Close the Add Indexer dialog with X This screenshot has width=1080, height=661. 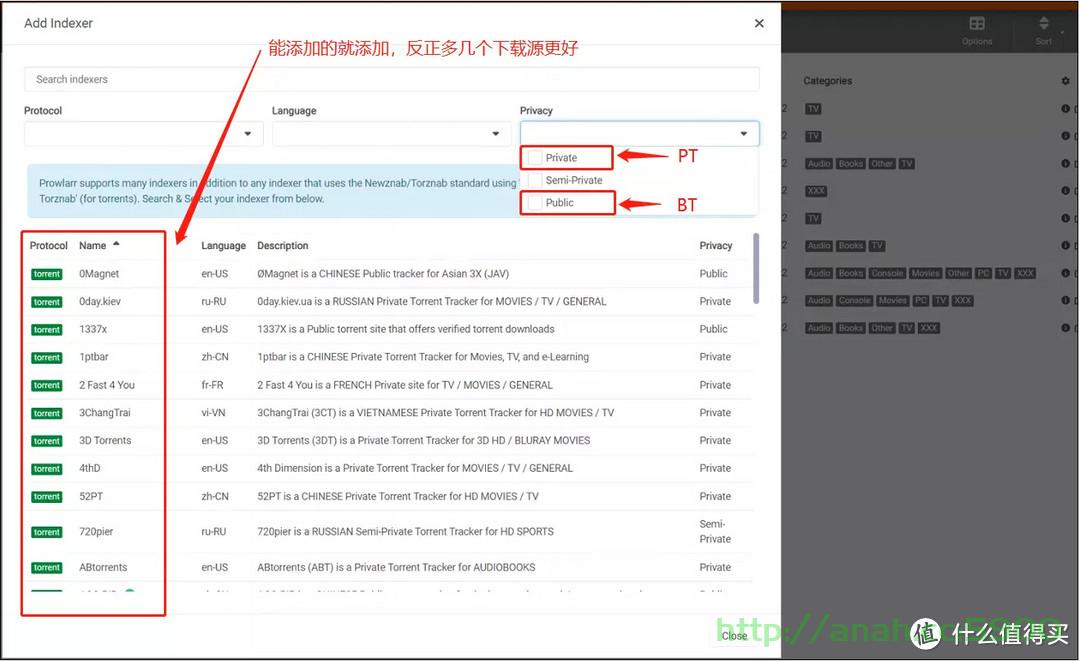759,23
